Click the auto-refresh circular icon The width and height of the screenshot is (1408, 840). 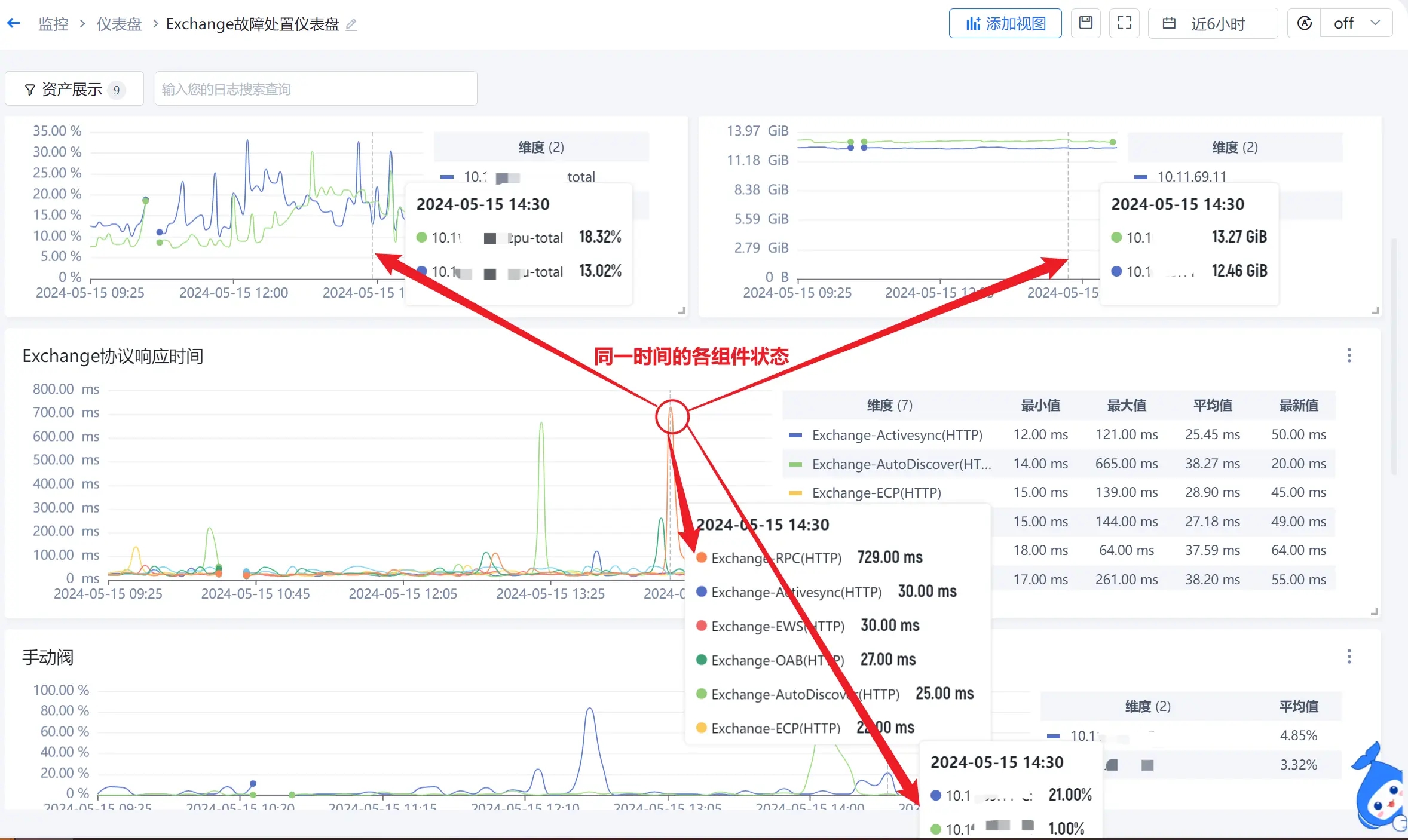(1304, 23)
